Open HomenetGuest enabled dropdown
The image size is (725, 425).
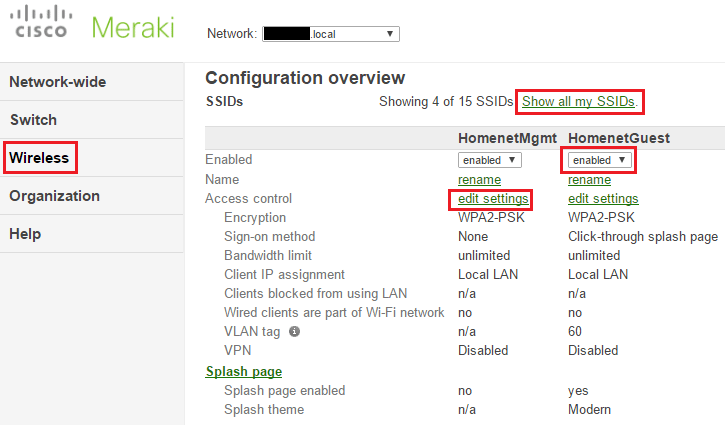600,160
